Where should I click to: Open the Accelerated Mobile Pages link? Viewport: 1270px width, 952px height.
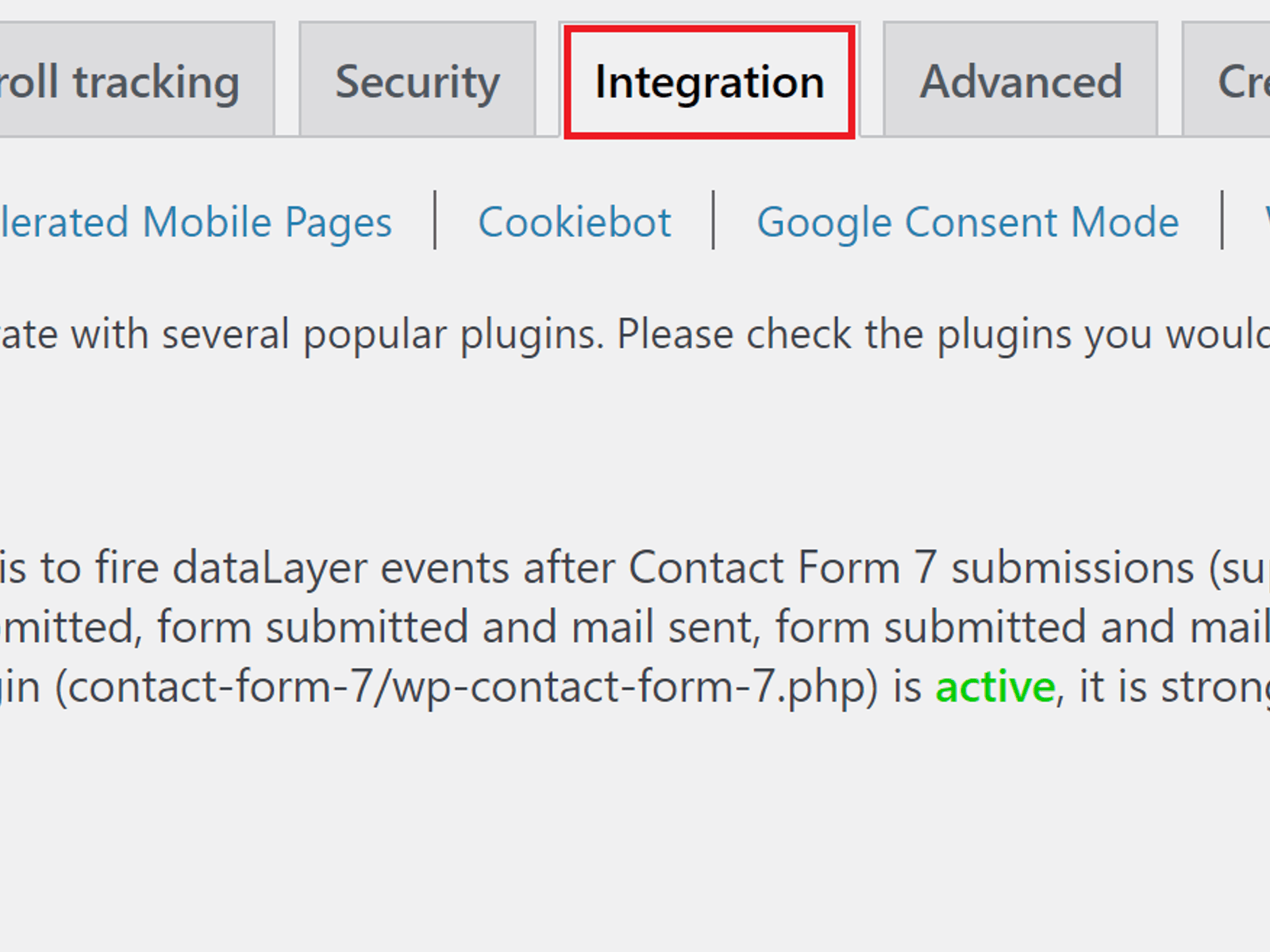tap(194, 222)
